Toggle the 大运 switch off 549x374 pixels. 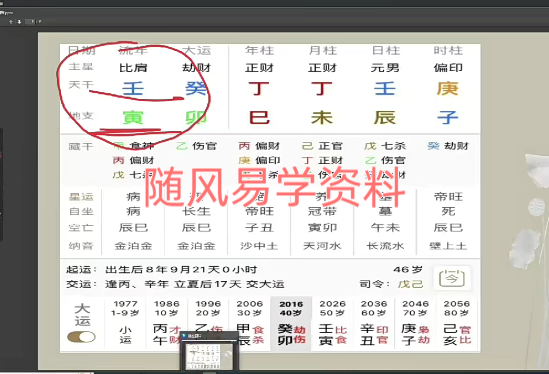pos(81,337)
